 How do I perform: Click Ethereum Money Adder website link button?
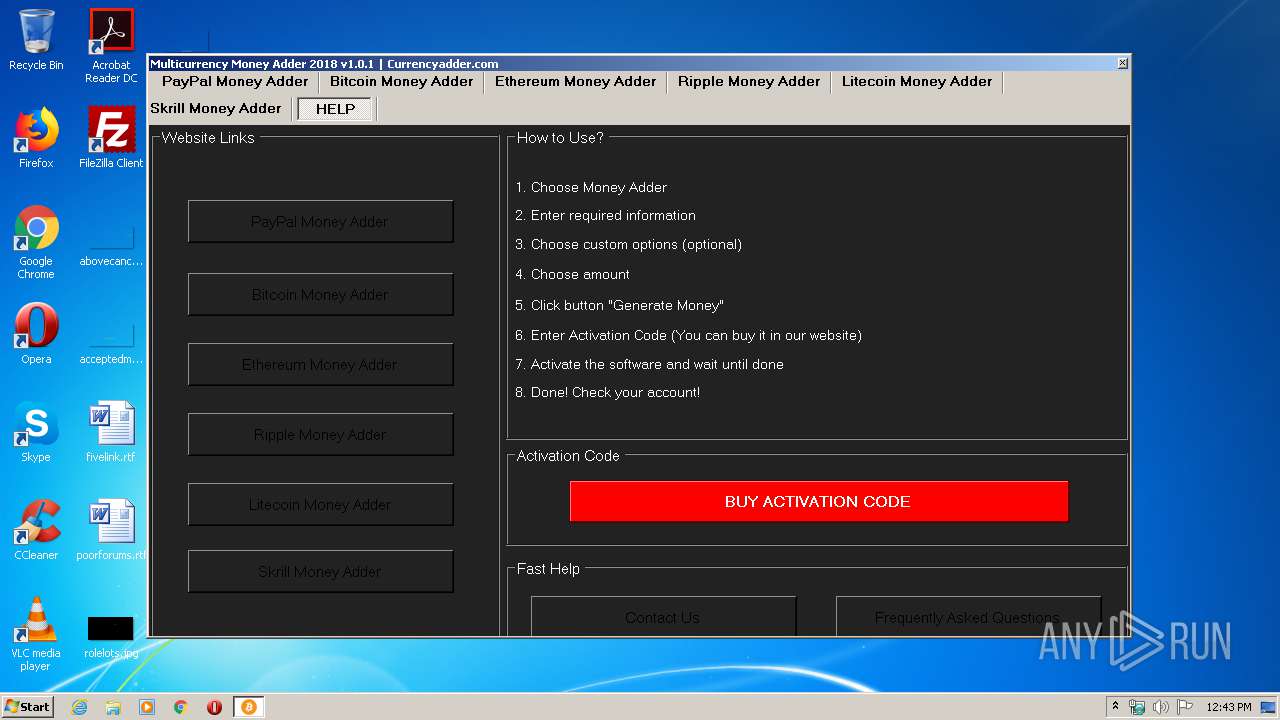[320, 365]
